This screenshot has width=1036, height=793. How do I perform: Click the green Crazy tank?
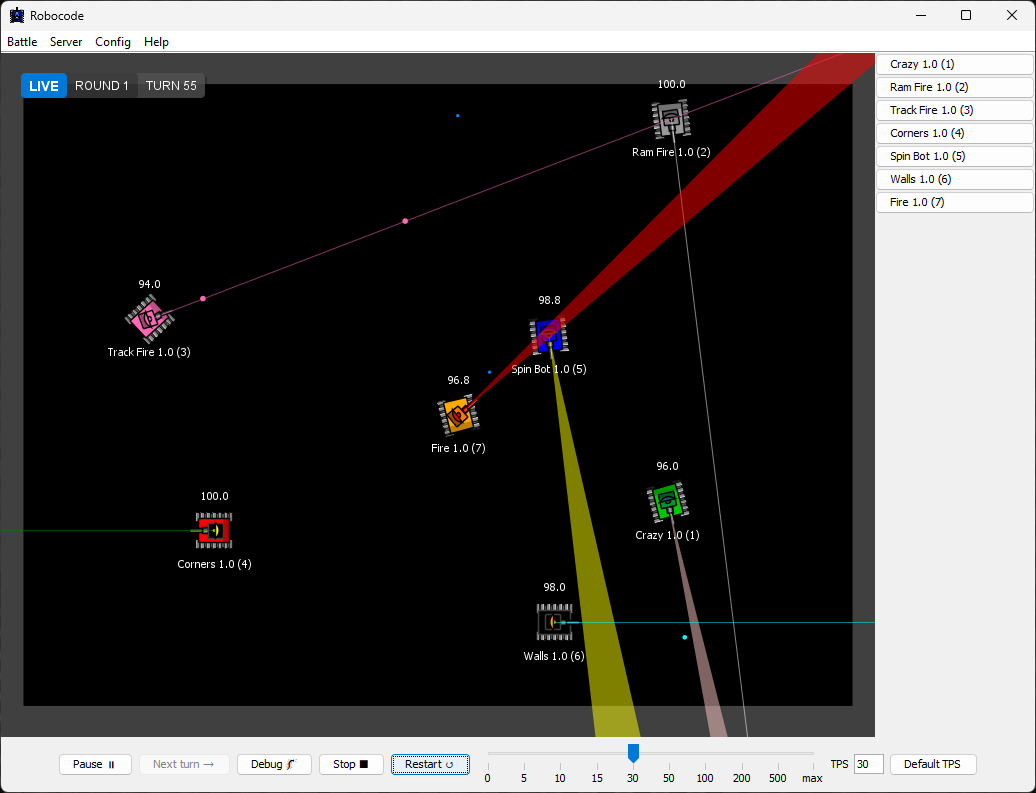coord(667,502)
